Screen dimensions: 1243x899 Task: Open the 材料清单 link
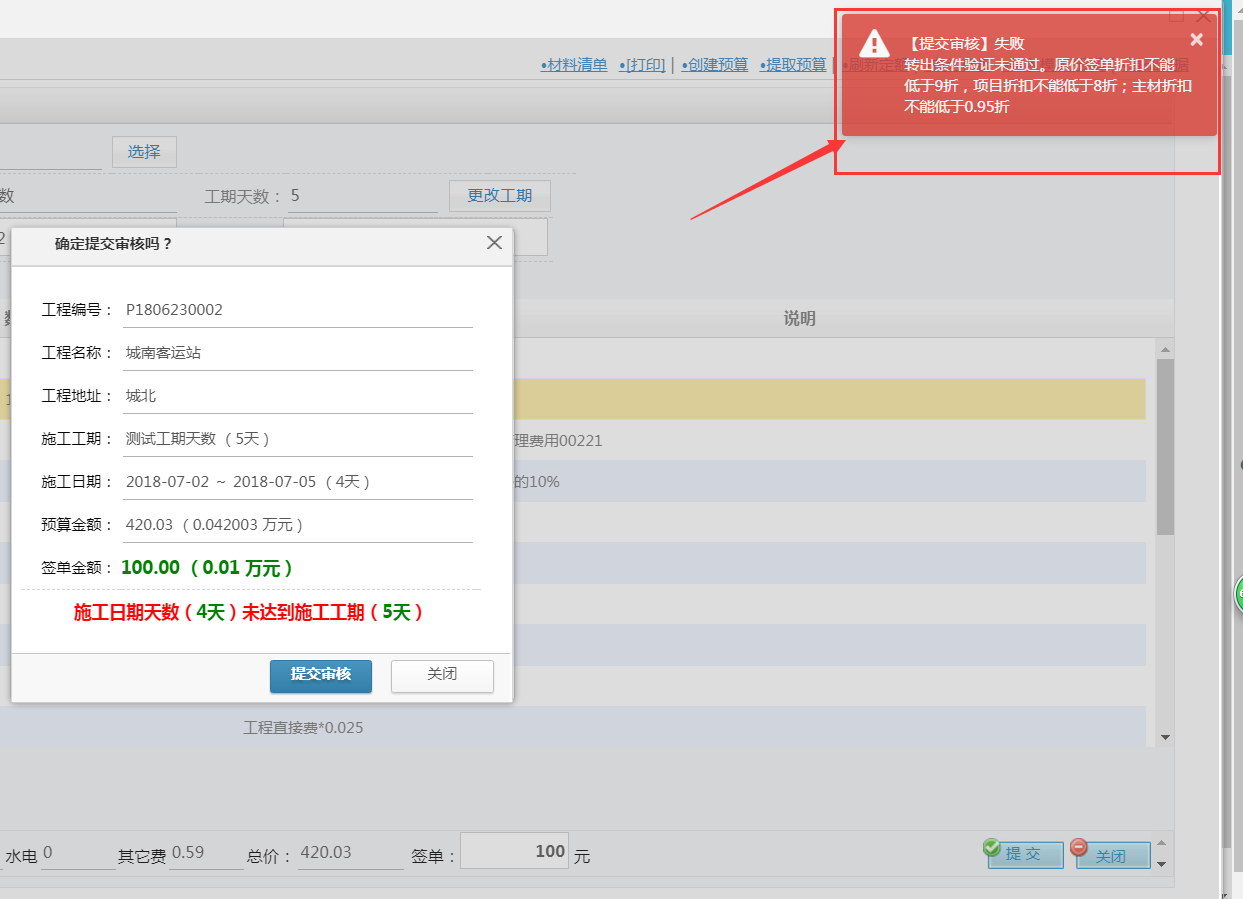pyautogui.click(x=574, y=65)
